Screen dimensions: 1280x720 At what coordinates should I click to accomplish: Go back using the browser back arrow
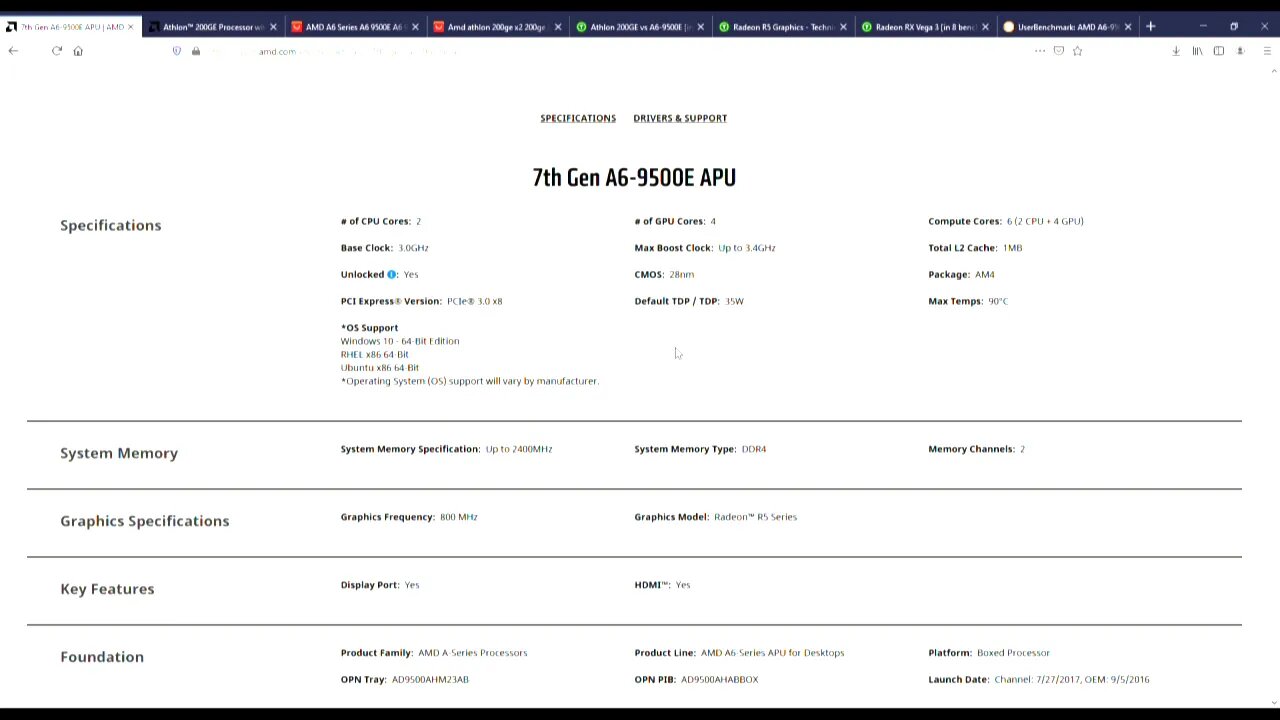coord(13,51)
